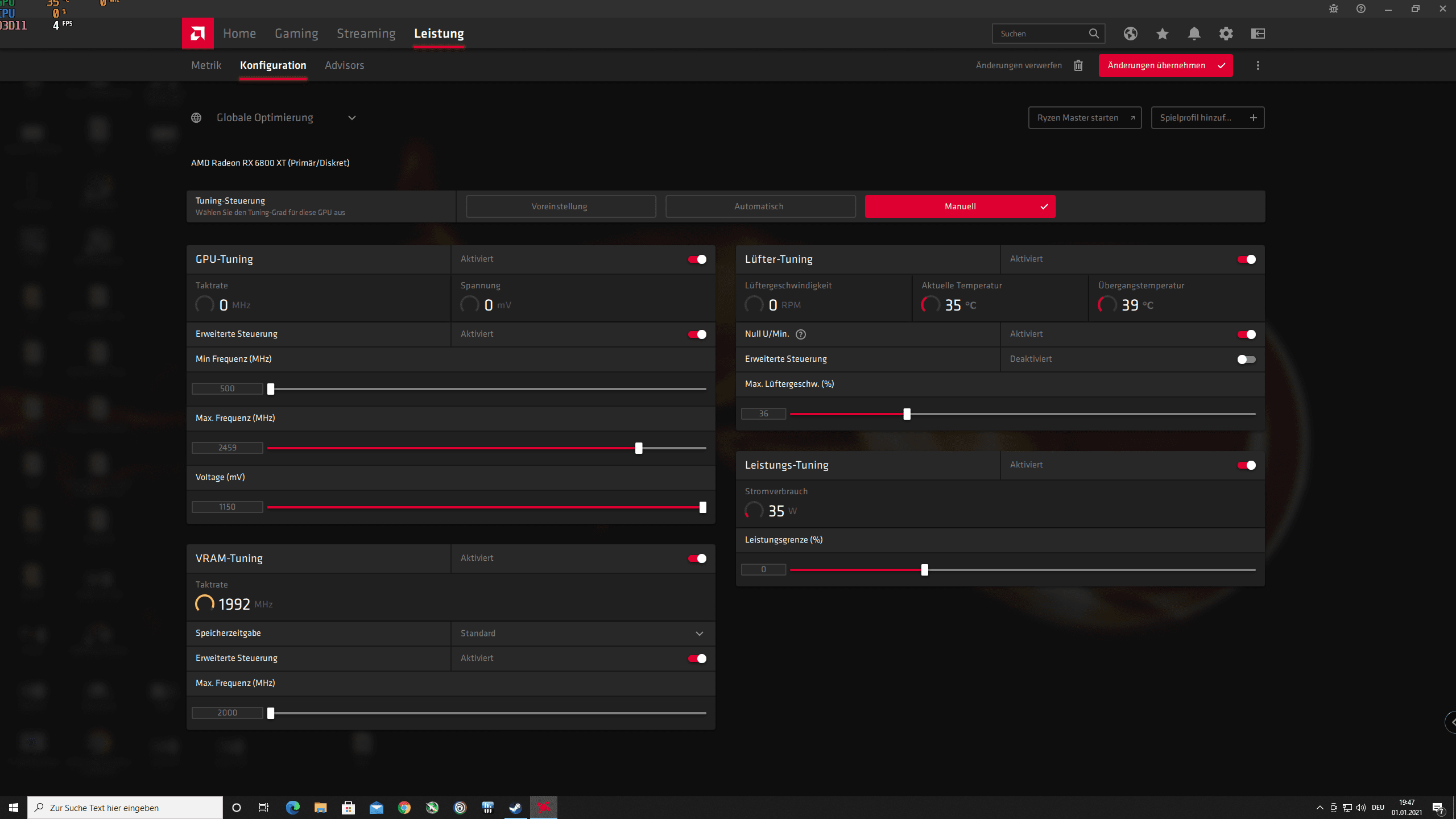Click the Voltage (mV) slider handle
The image size is (1456, 819).
(703, 507)
